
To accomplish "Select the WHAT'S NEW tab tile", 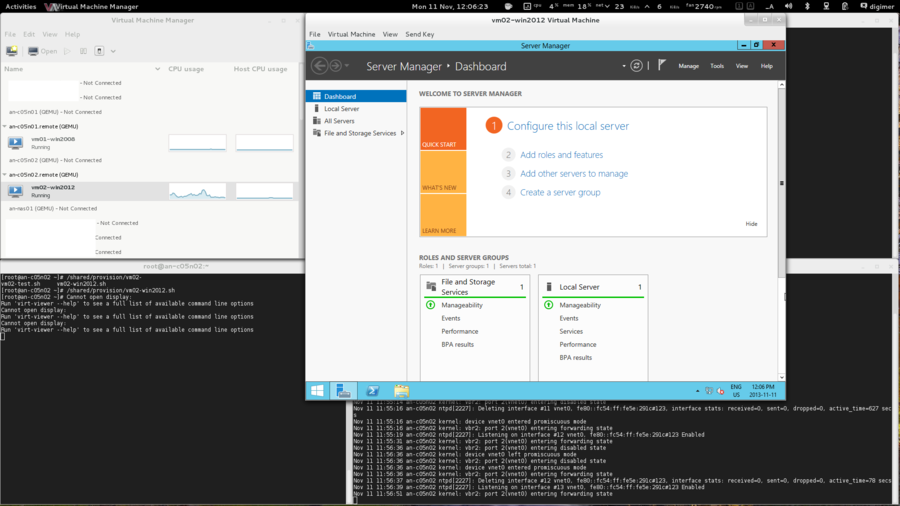I will pos(443,172).
